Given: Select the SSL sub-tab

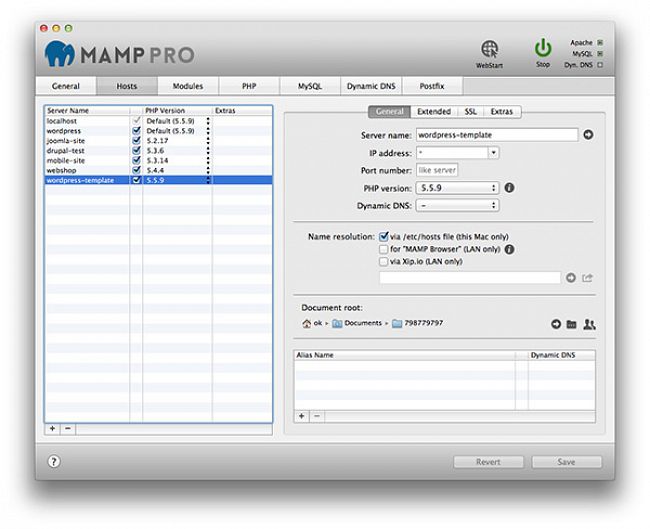Looking at the screenshot, I should click(471, 112).
